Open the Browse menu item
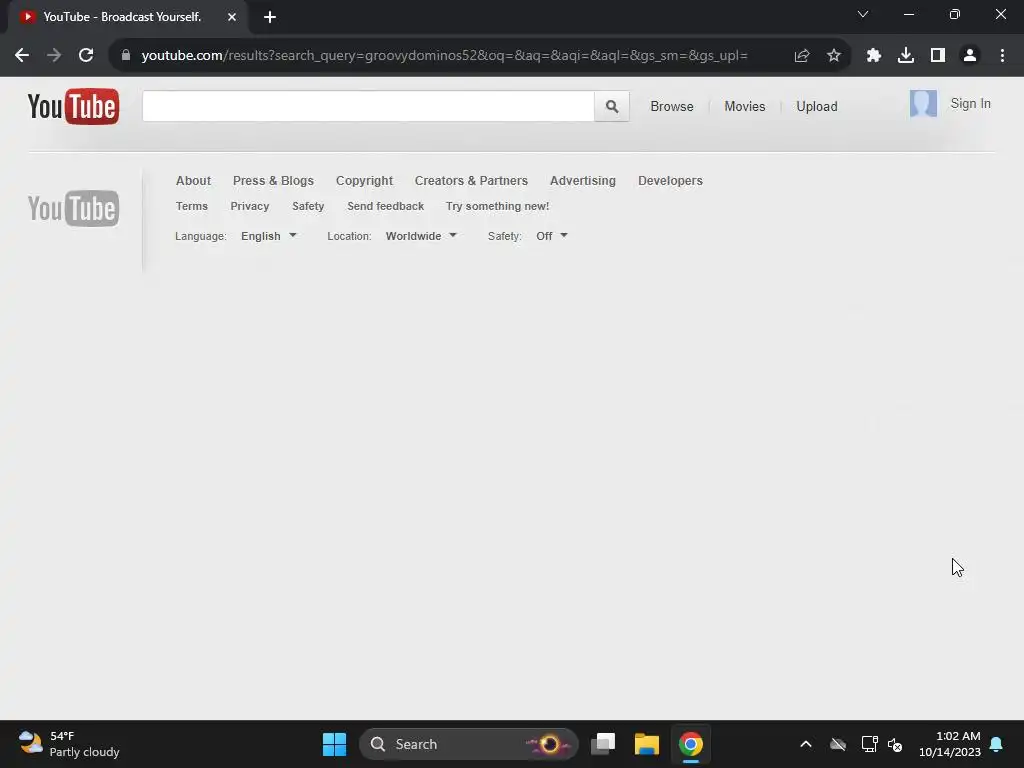1024x768 pixels. 671,106
